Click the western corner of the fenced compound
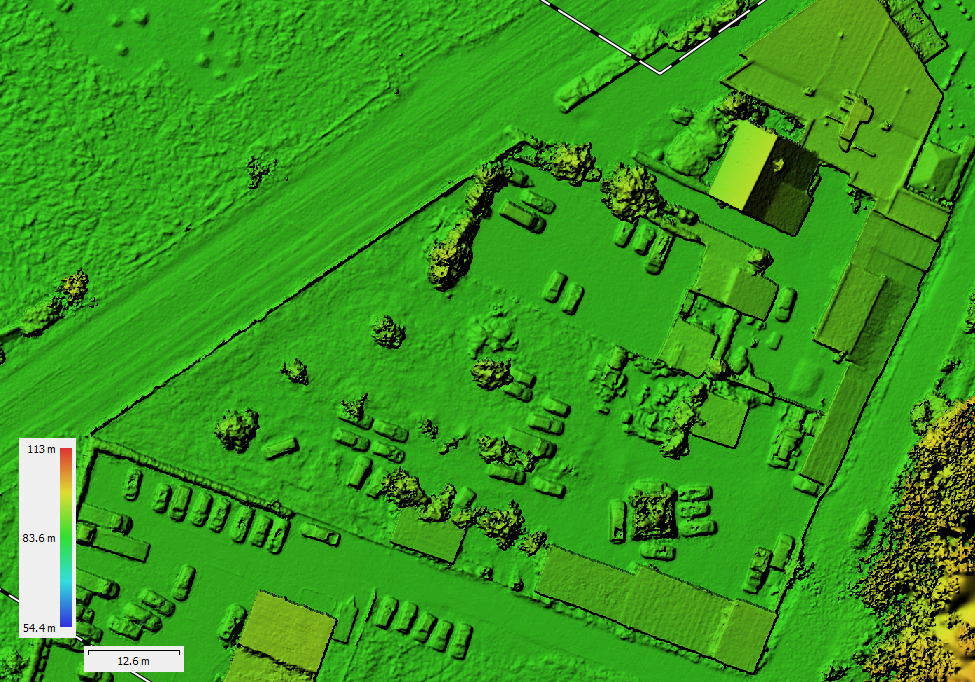 92,435
